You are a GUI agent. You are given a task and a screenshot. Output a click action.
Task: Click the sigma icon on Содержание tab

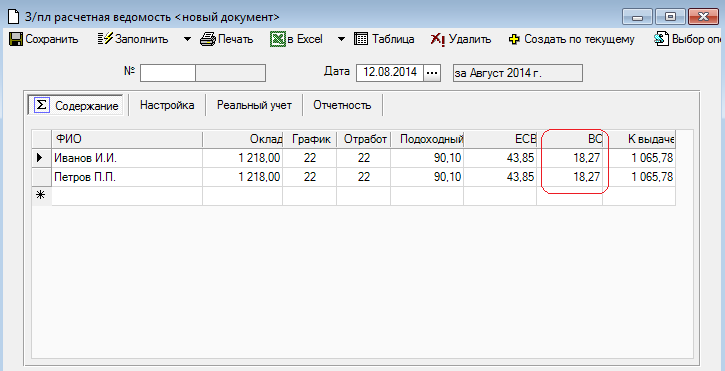pos(42,105)
